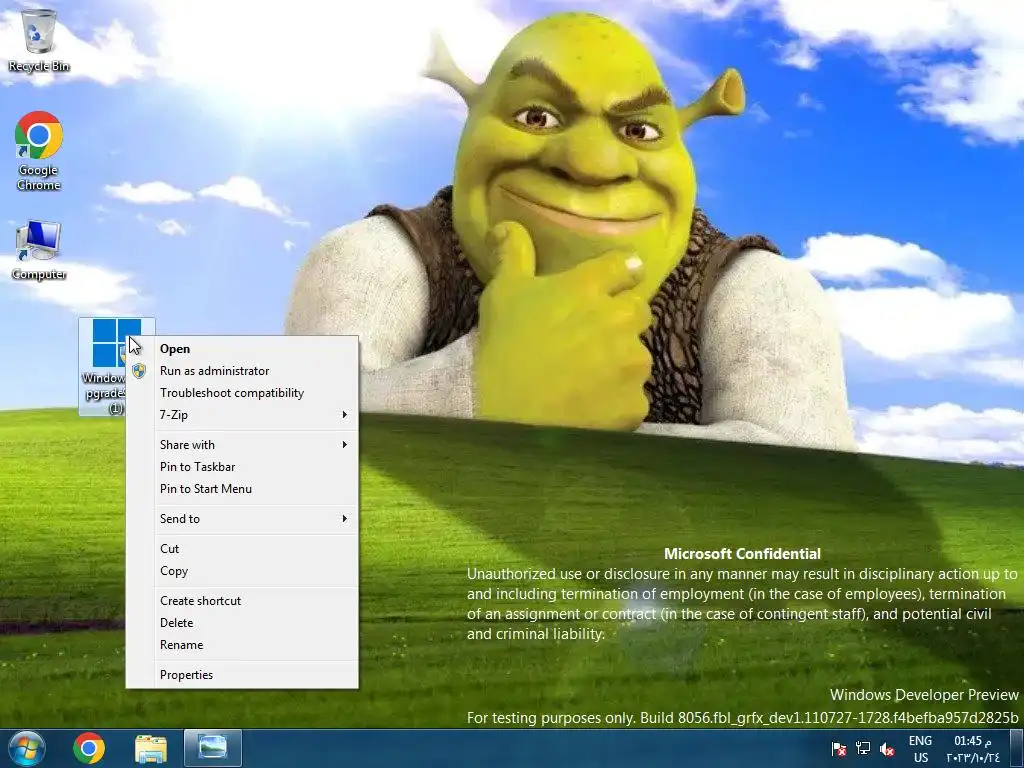This screenshot has height=768, width=1024.
Task: Choose Run as administrator
Action: click(x=242, y=371)
